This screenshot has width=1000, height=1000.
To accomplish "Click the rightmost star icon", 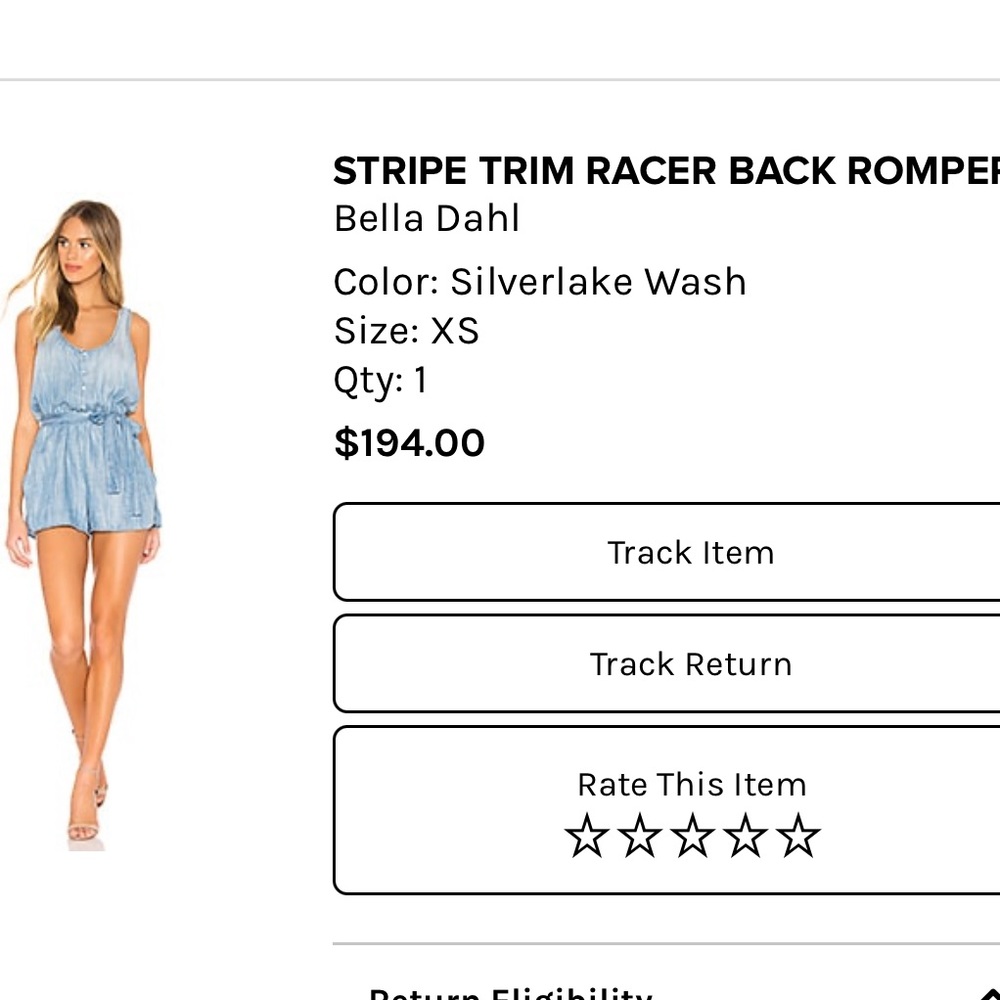I will [794, 837].
